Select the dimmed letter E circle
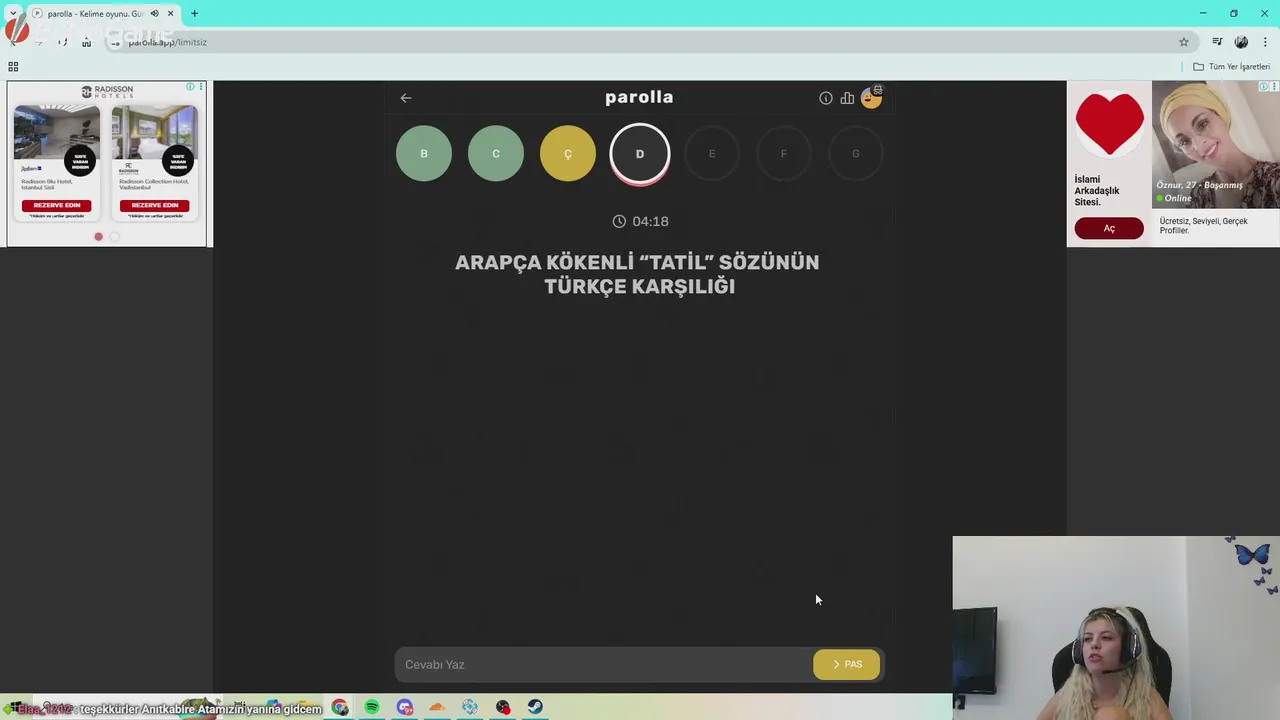The image size is (1280, 720). 712,153
